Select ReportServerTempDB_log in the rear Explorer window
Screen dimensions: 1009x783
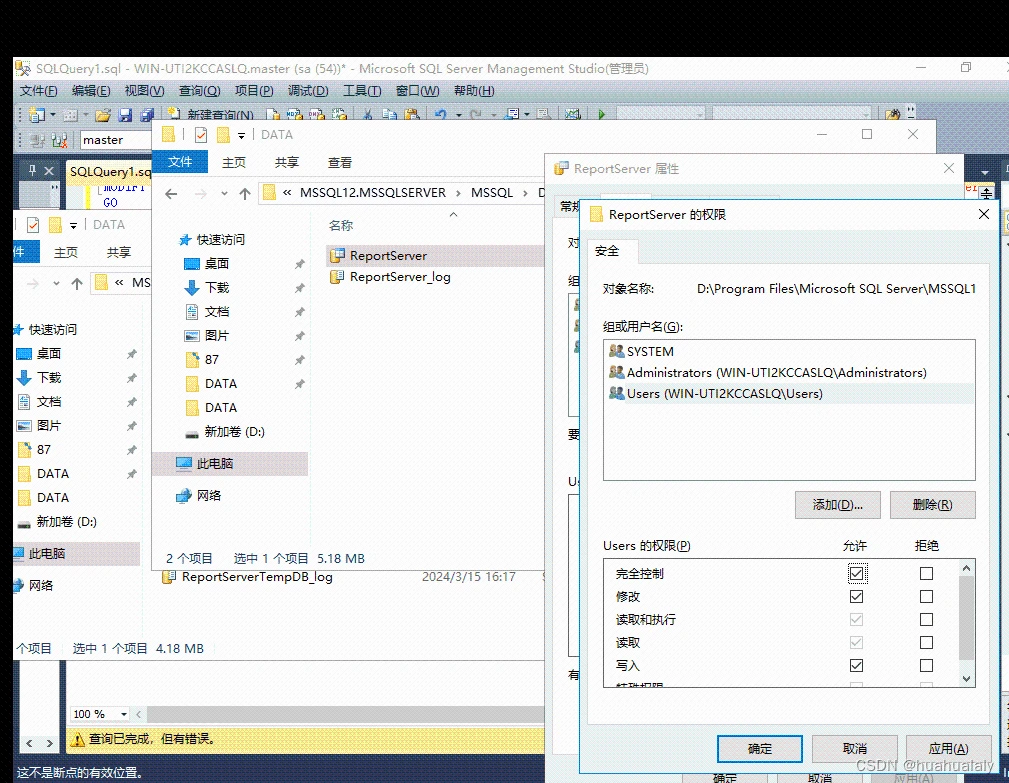[x=257, y=577]
